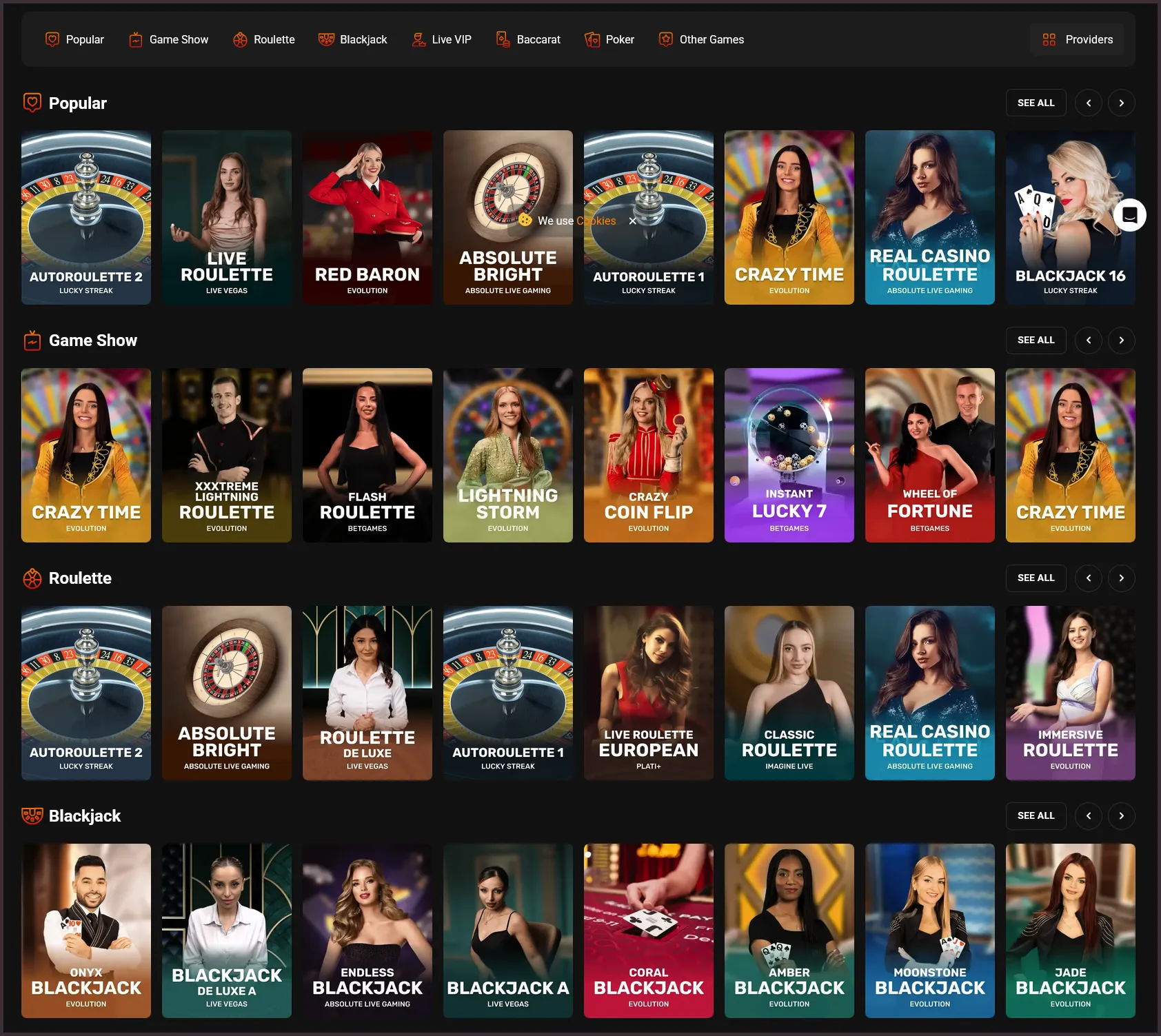This screenshot has width=1161, height=1036.
Task: Select the Popular heart icon in the navigation
Action: tap(52, 39)
